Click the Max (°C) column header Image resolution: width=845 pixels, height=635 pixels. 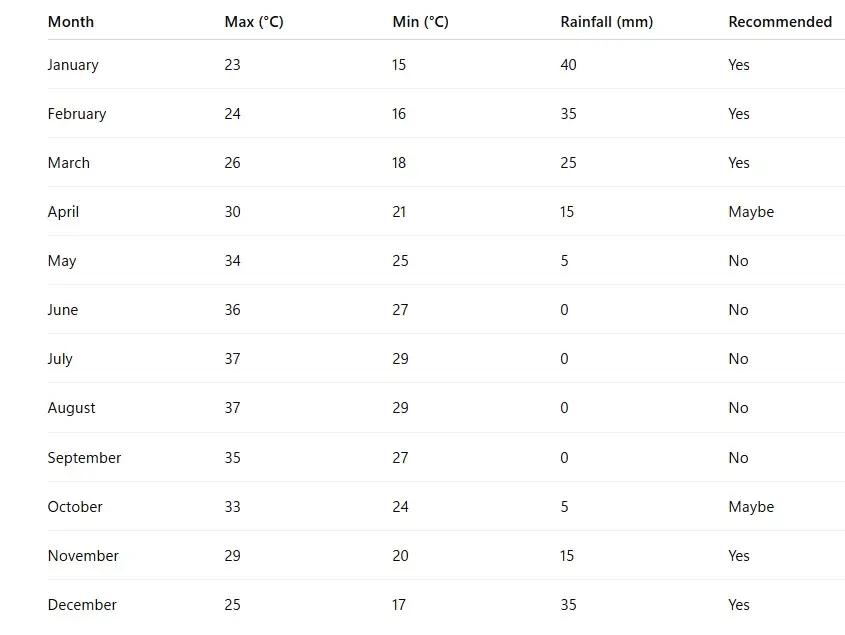[254, 22]
